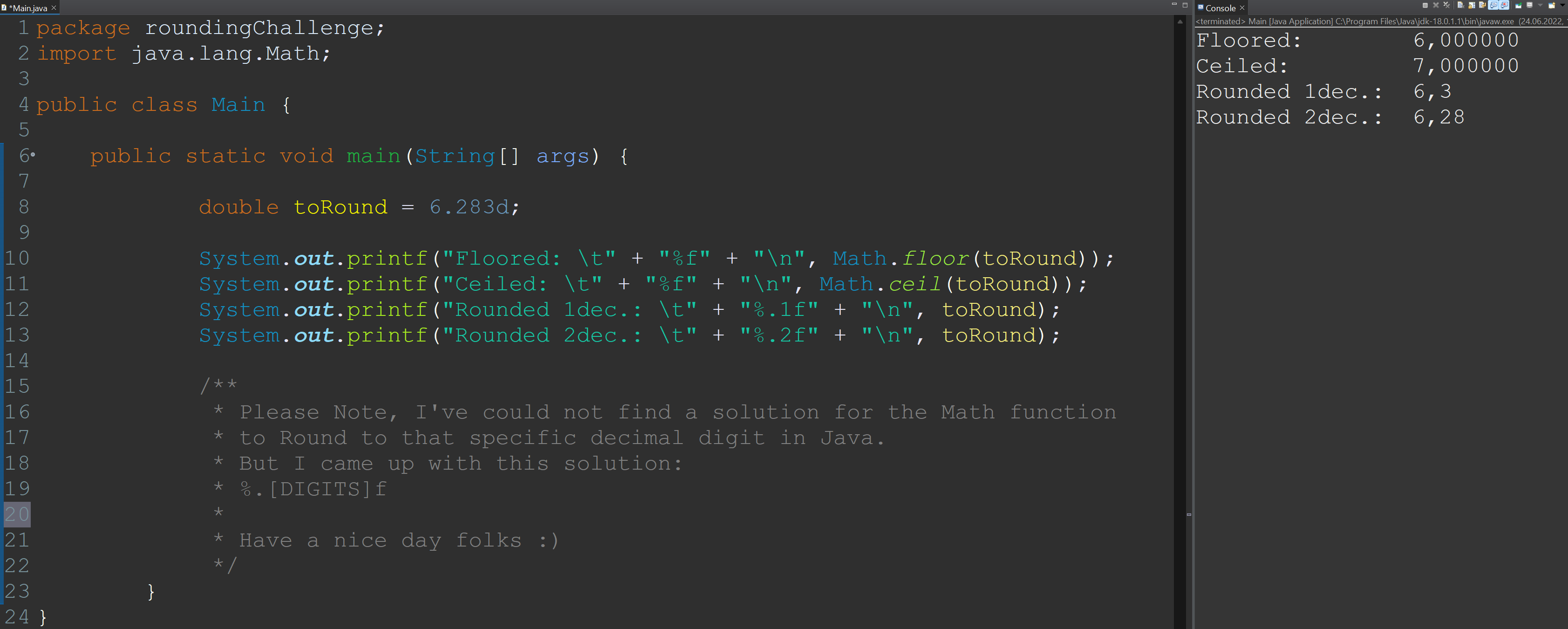Close the Main.java editor tab
This screenshot has height=629, width=1568.
[x=54, y=8]
